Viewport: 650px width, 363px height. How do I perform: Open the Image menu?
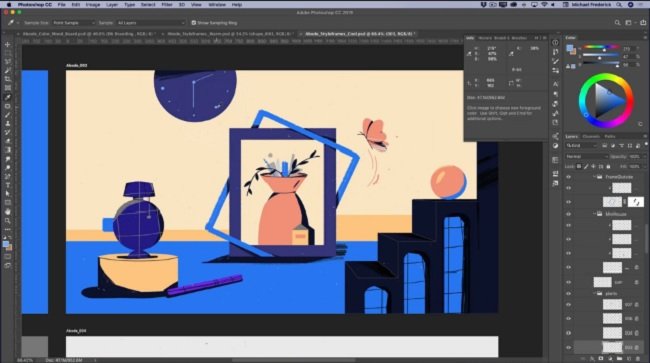point(92,5)
